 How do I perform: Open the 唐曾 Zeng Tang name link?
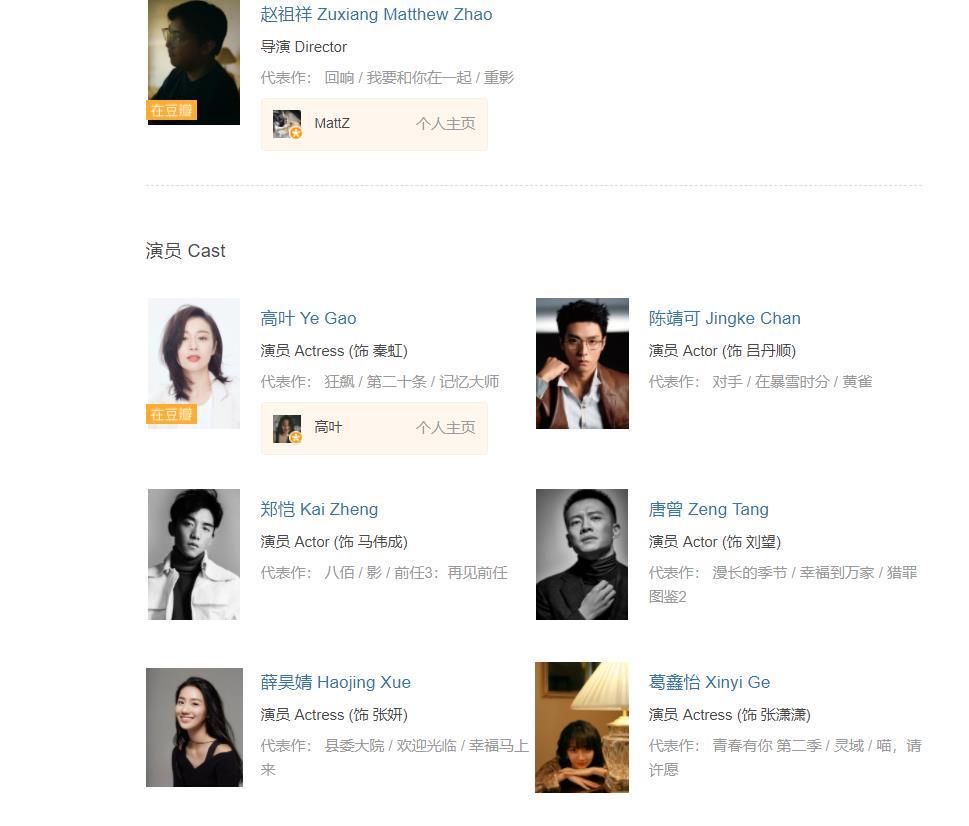[x=708, y=509]
